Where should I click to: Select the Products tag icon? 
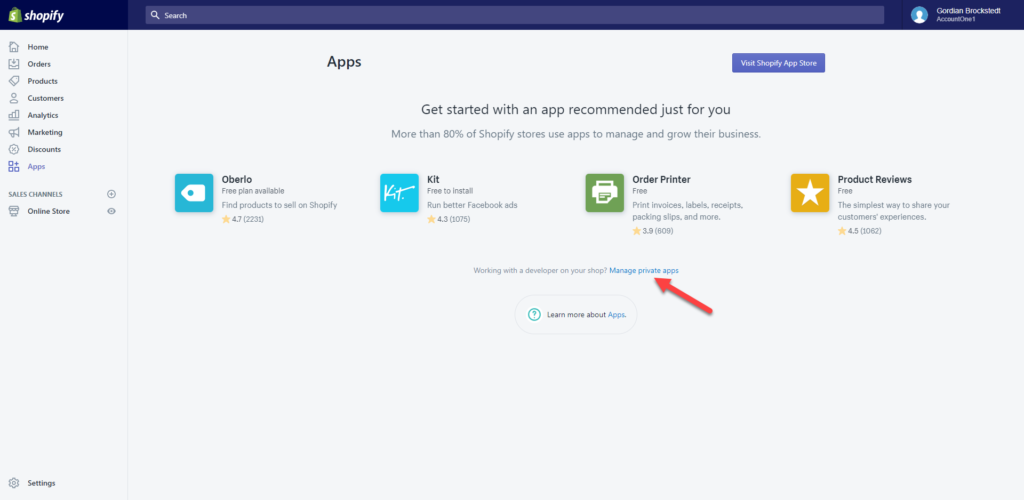[x=14, y=81]
